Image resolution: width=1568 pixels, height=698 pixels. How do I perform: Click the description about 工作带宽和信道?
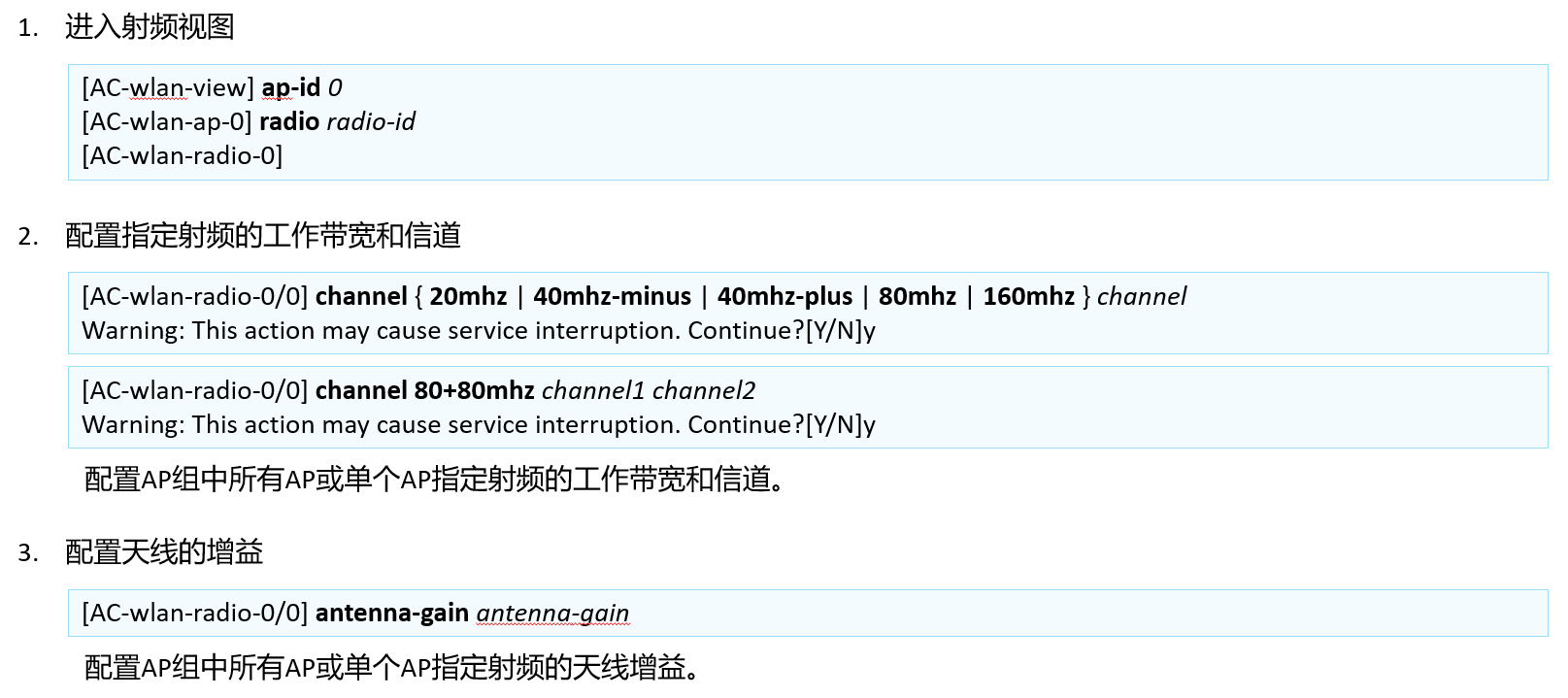coord(435,480)
